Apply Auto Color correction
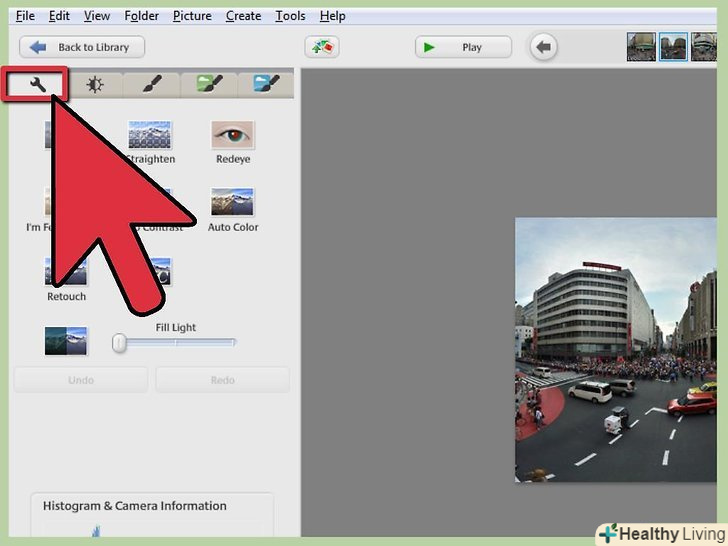Screen dimensions: 728x546 [x=232, y=204]
